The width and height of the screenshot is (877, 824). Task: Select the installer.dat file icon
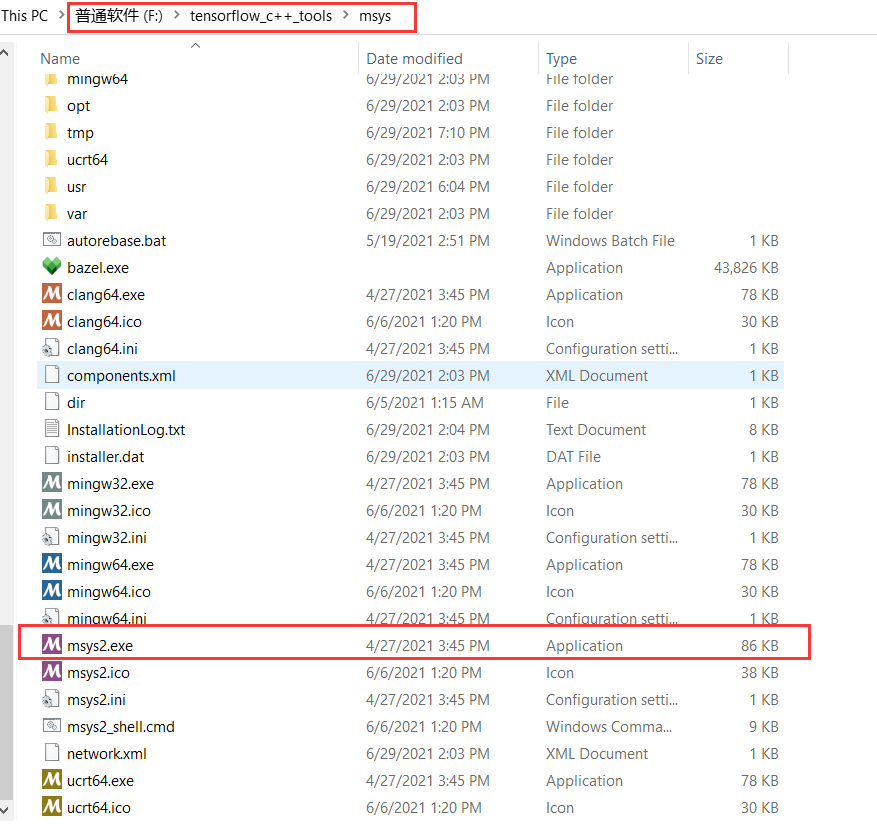(51, 456)
